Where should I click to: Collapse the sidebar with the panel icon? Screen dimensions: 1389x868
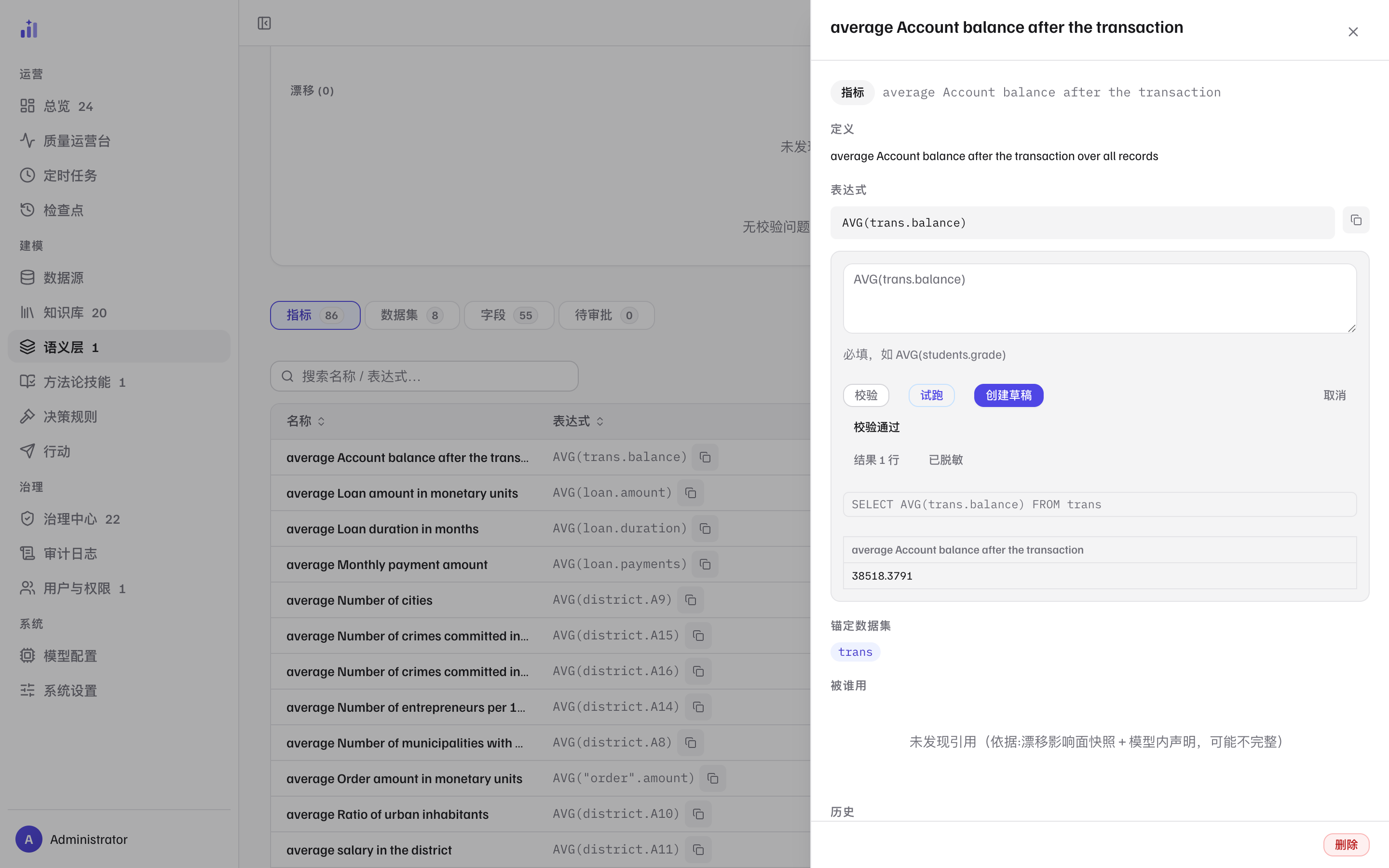point(264,23)
